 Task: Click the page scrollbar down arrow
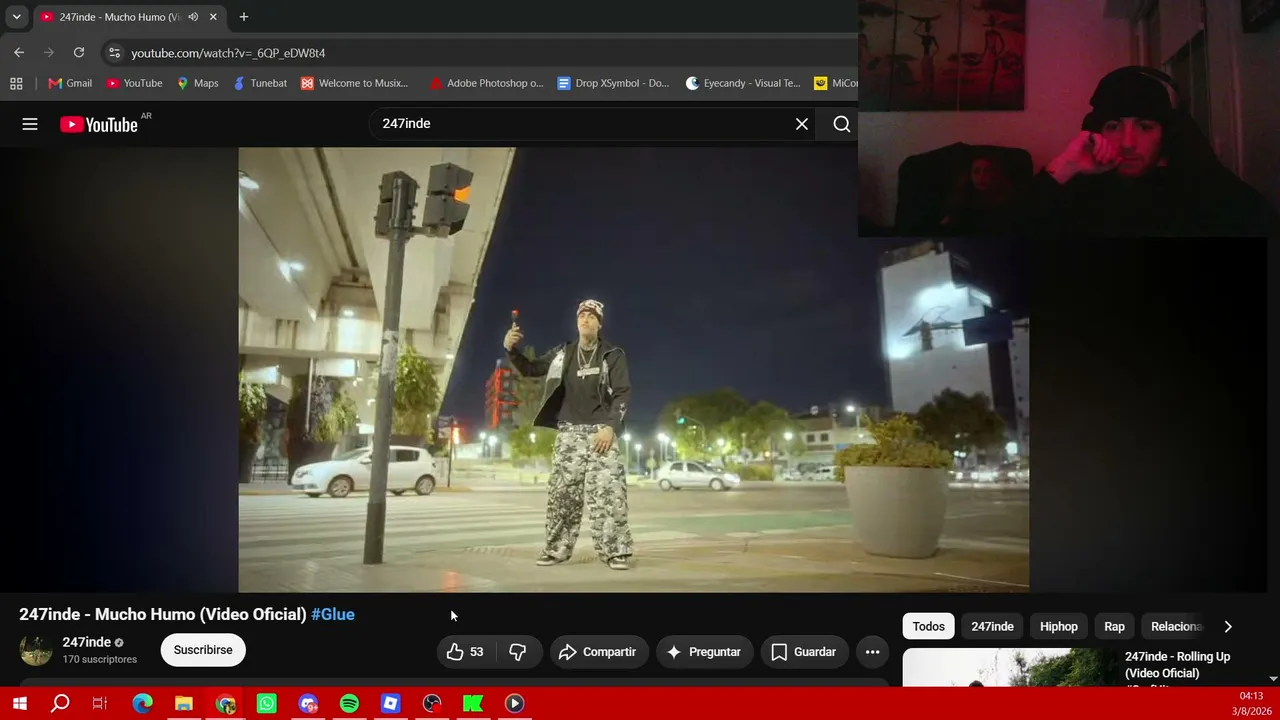pyautogui.click(x=1272, y=680)
